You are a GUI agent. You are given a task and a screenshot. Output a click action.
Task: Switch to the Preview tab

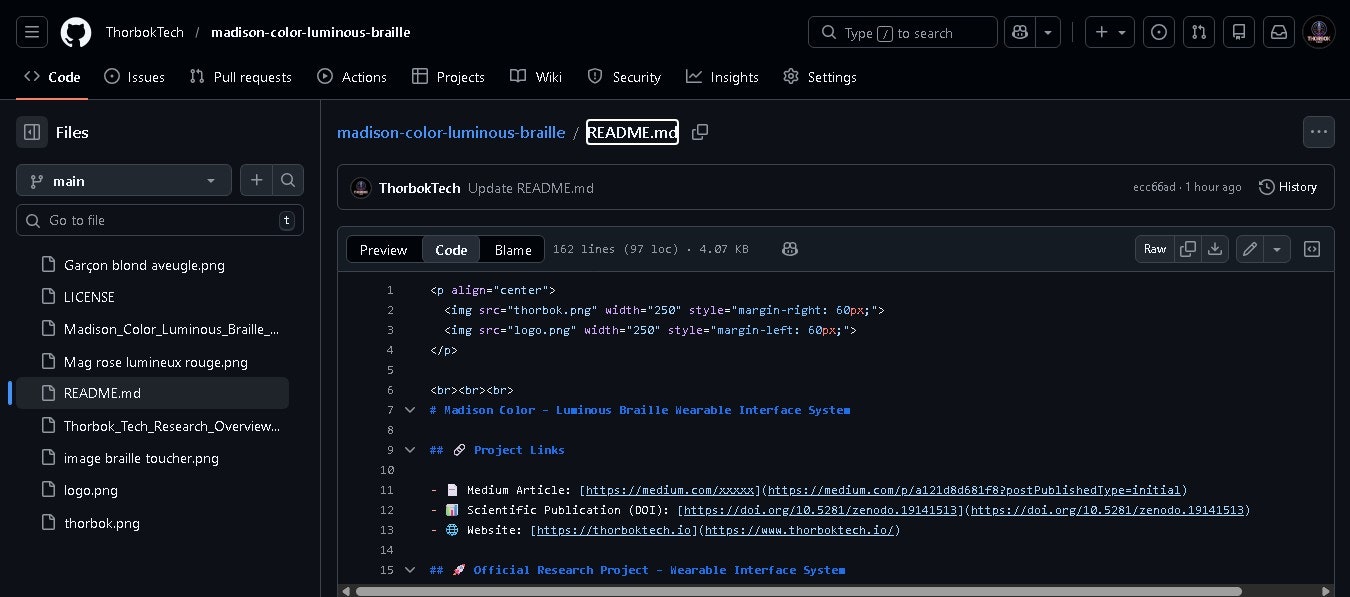[x=384, y=249]
